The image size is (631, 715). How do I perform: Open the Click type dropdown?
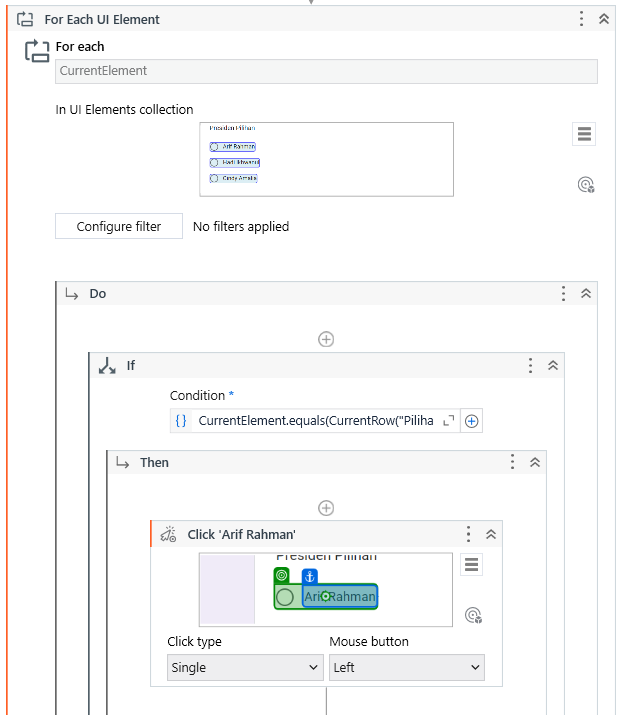click(245, 667)
